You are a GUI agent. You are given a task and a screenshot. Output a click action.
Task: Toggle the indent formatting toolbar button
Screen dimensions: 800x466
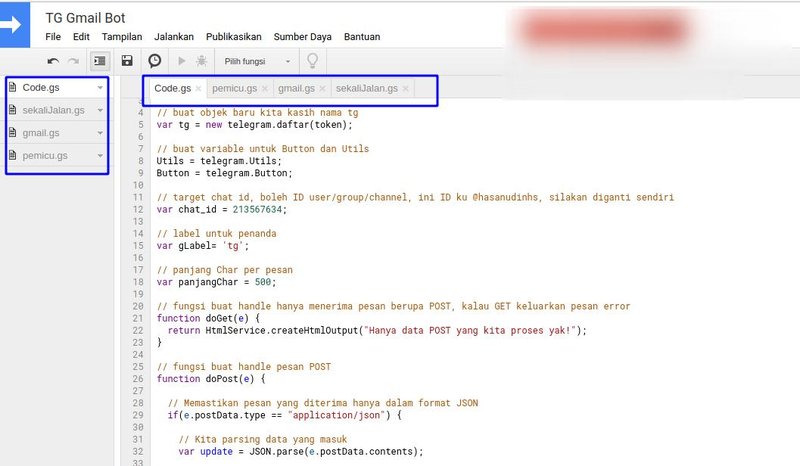point(100,61)
